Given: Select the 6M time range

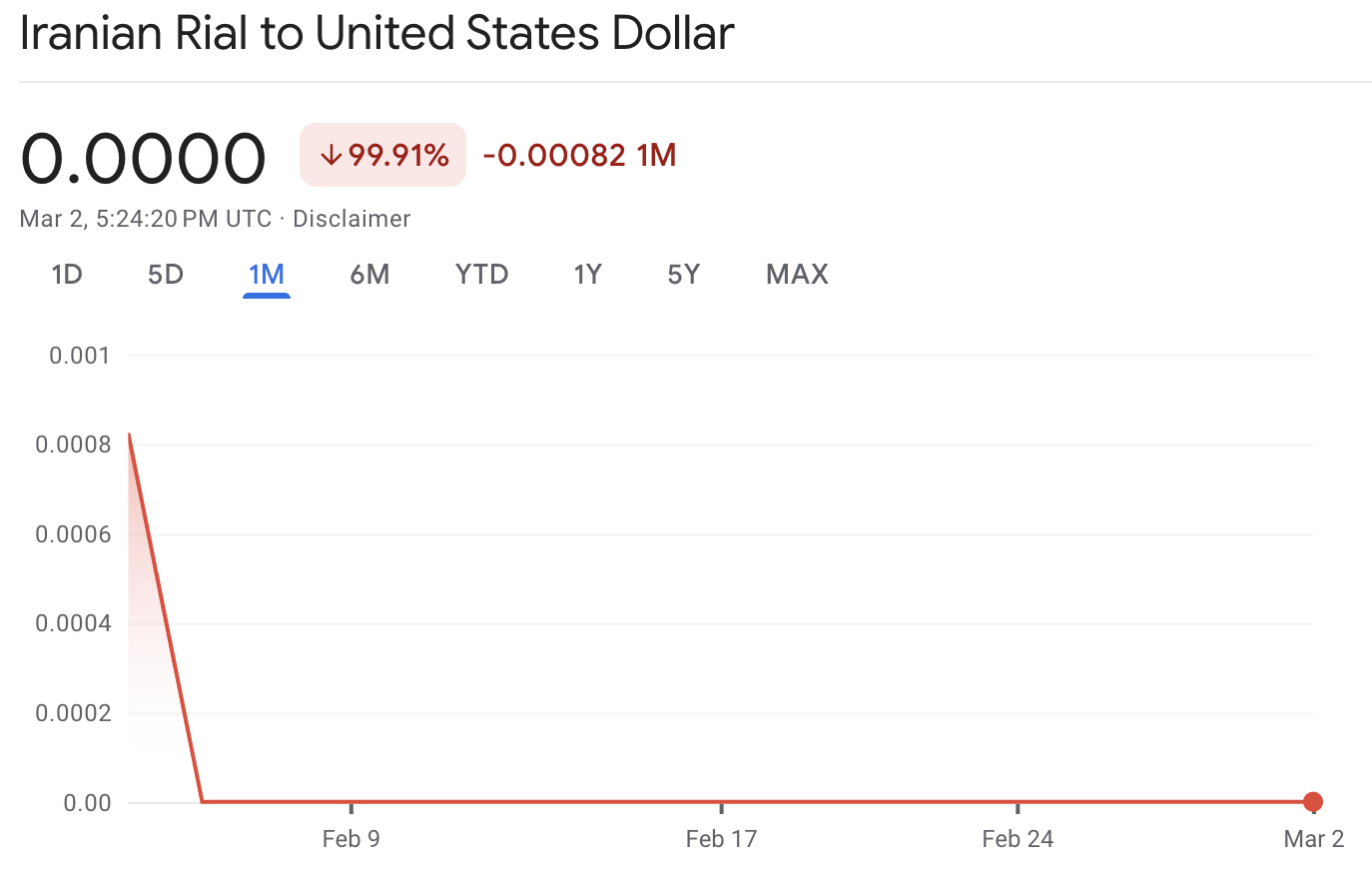Looking at the screenshot, I should [x=369, y=274].
